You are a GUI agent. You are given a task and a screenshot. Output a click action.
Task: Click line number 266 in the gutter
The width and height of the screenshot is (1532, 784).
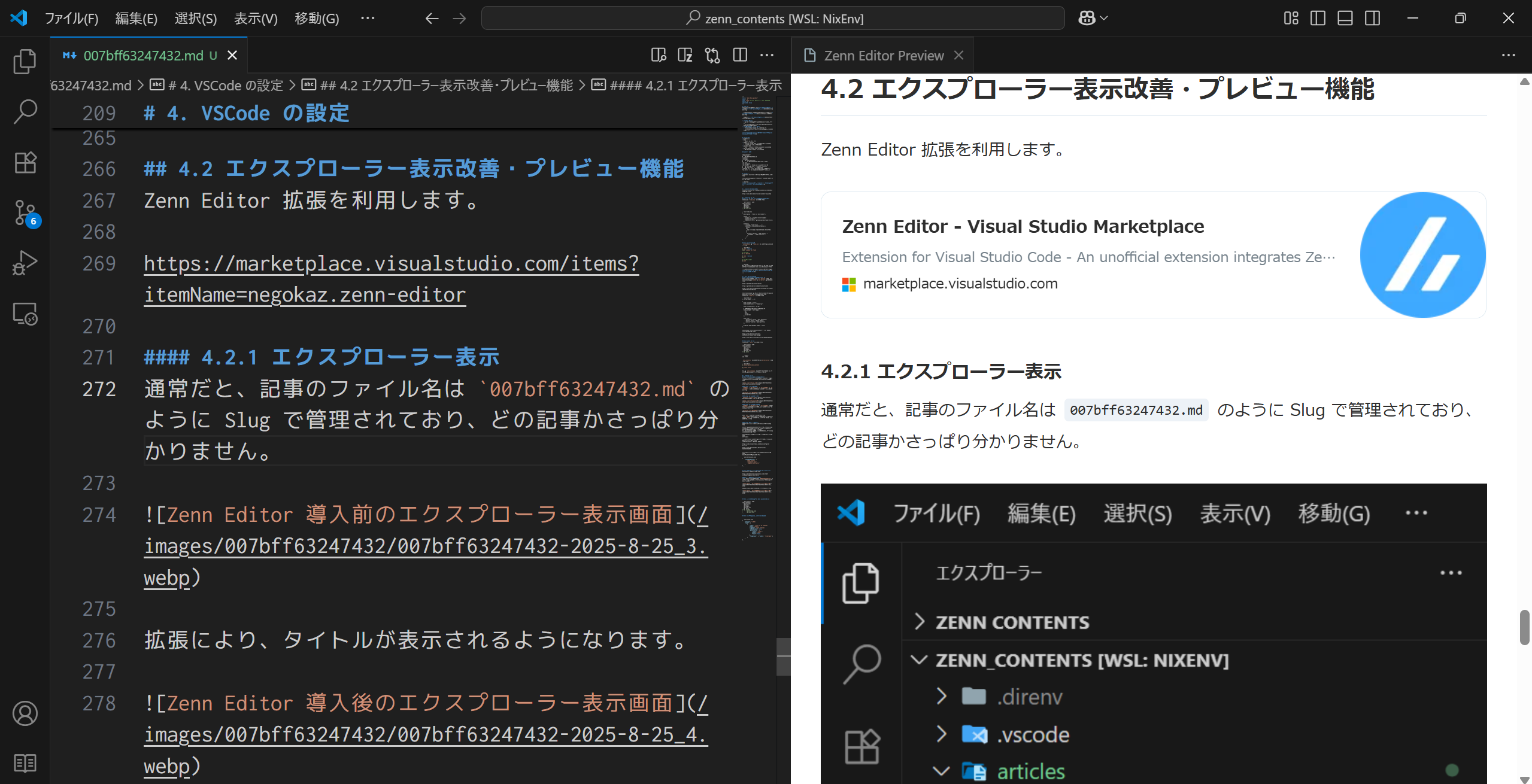99,169
